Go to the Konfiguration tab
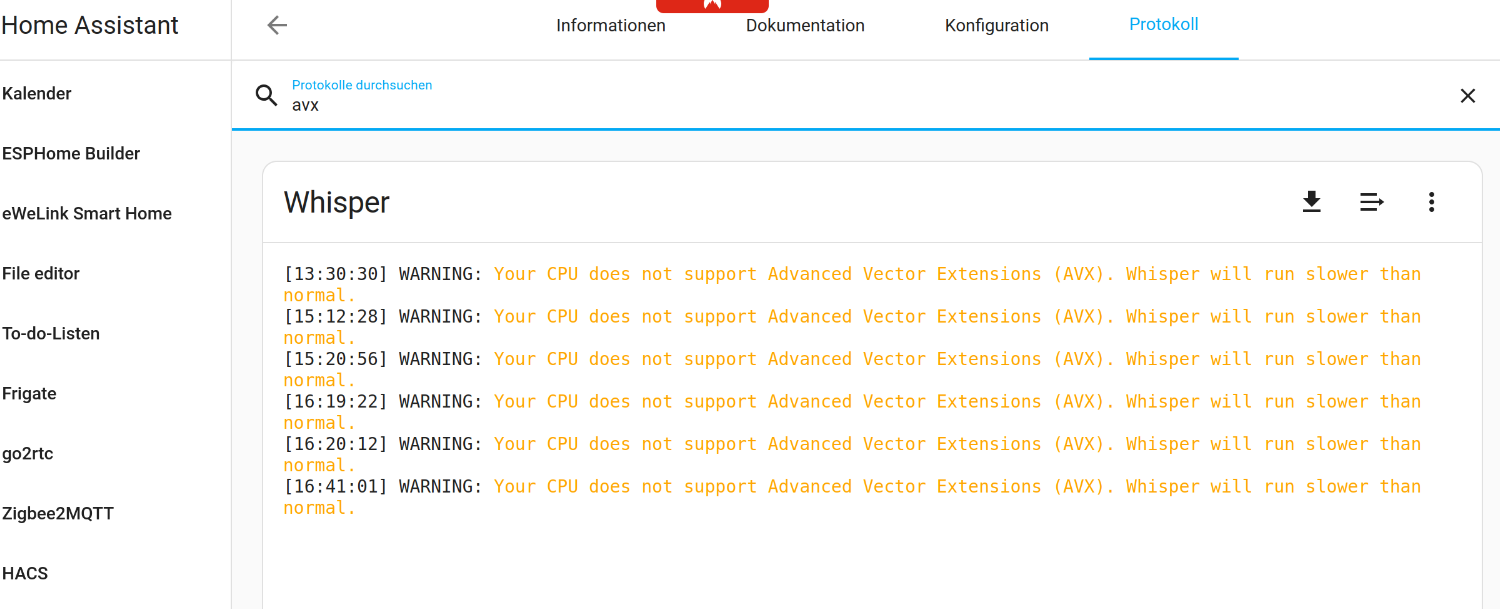 point(997,26)
